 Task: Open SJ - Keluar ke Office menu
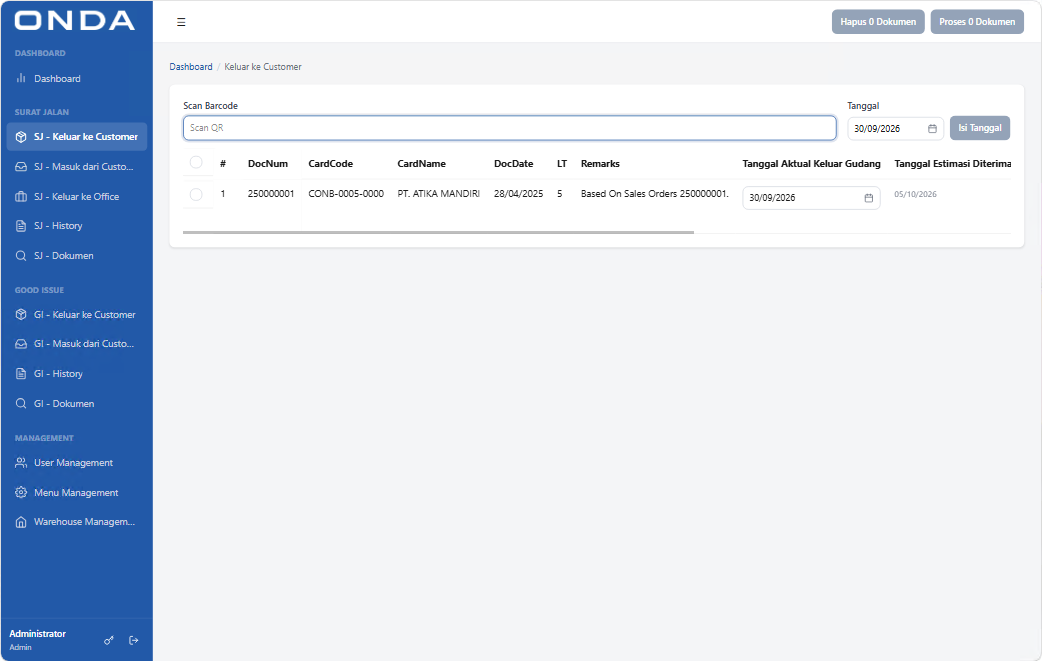pos(77,197)
